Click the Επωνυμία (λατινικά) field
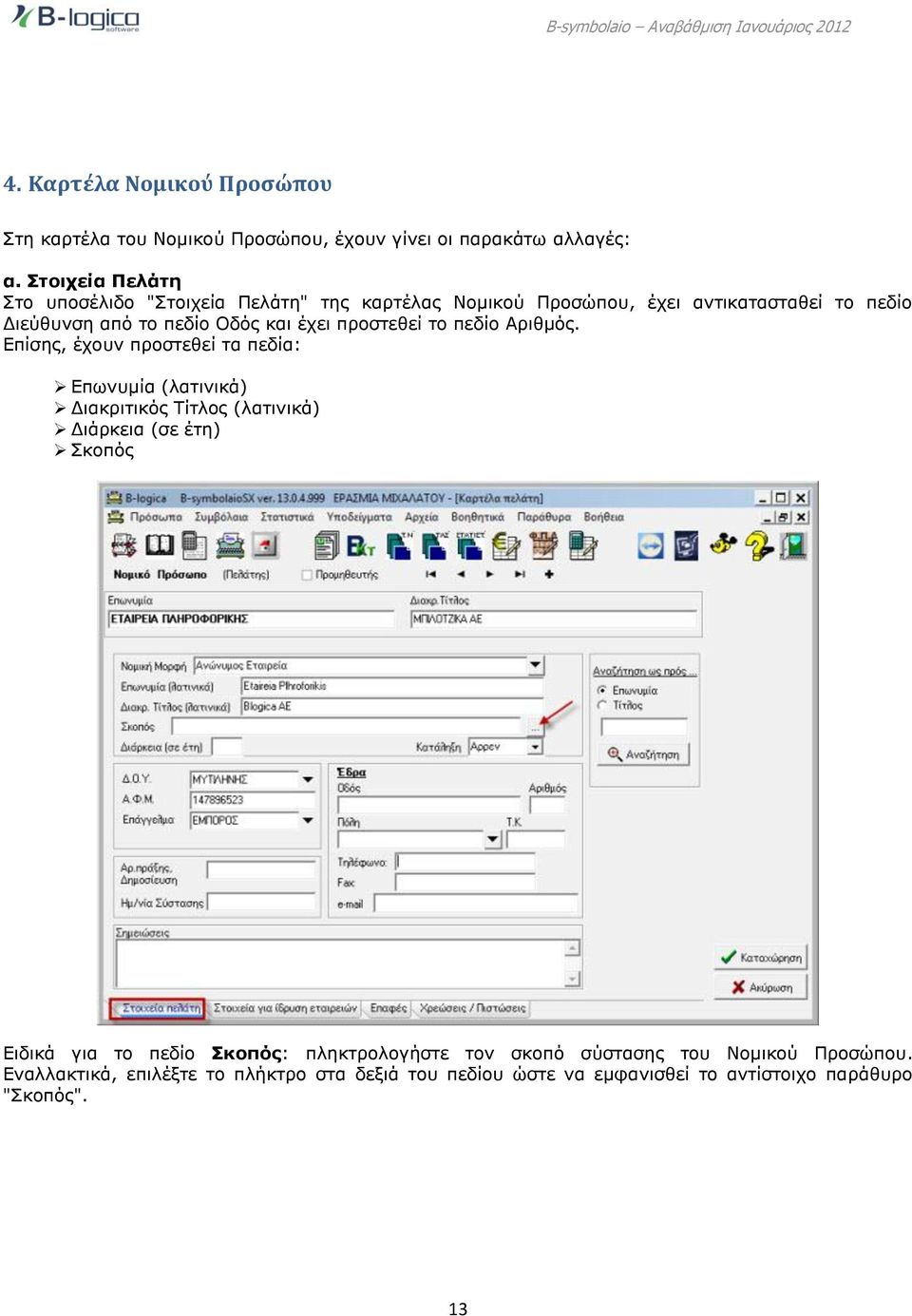912x1316 pixels. [392, 686]
